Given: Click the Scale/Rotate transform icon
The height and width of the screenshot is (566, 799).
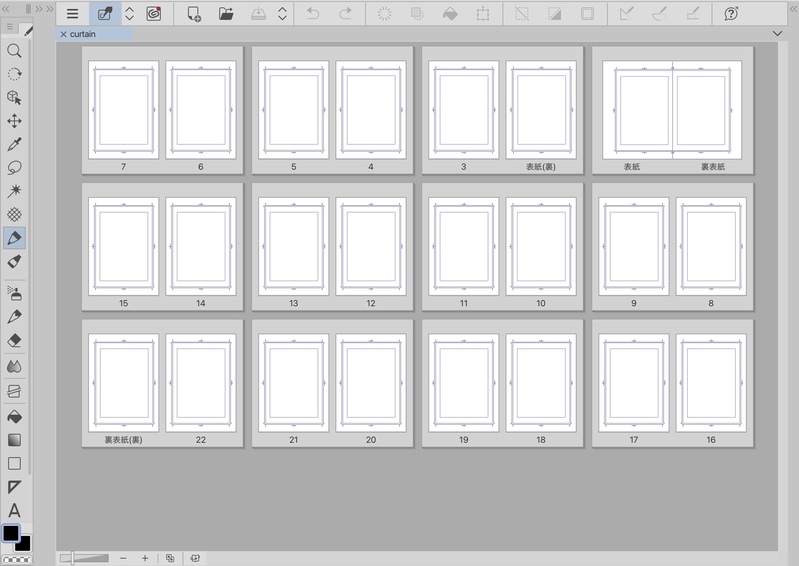Looking at the screenshot, I should point(483,14).
